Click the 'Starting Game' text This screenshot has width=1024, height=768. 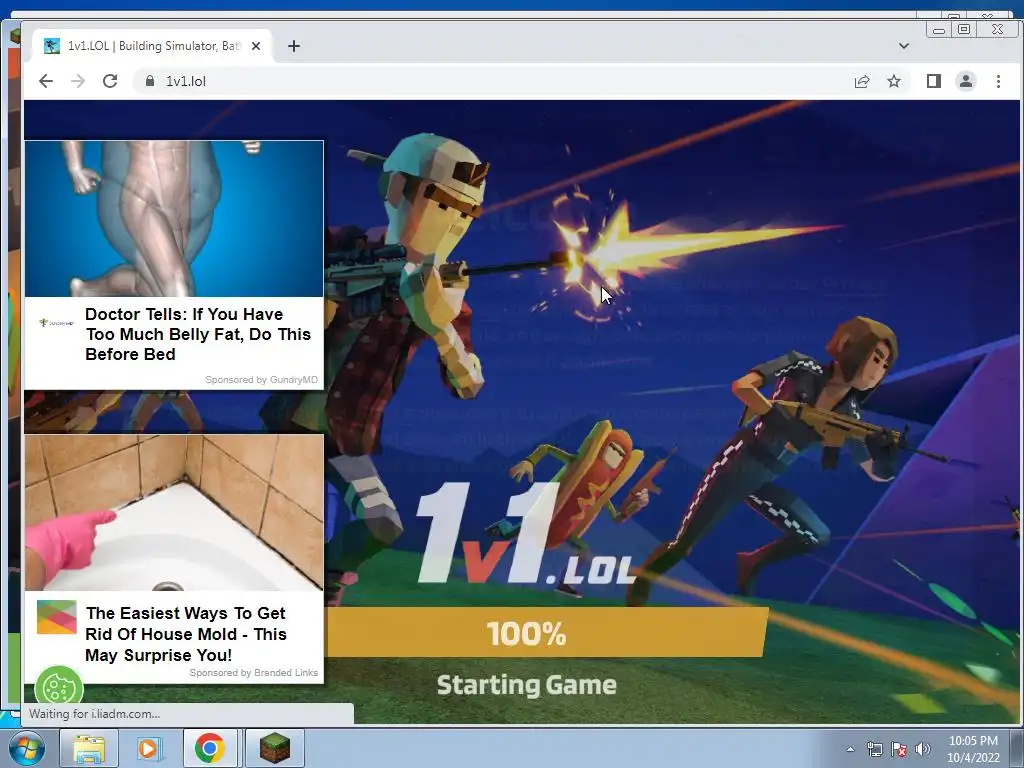tap(526, 685)
